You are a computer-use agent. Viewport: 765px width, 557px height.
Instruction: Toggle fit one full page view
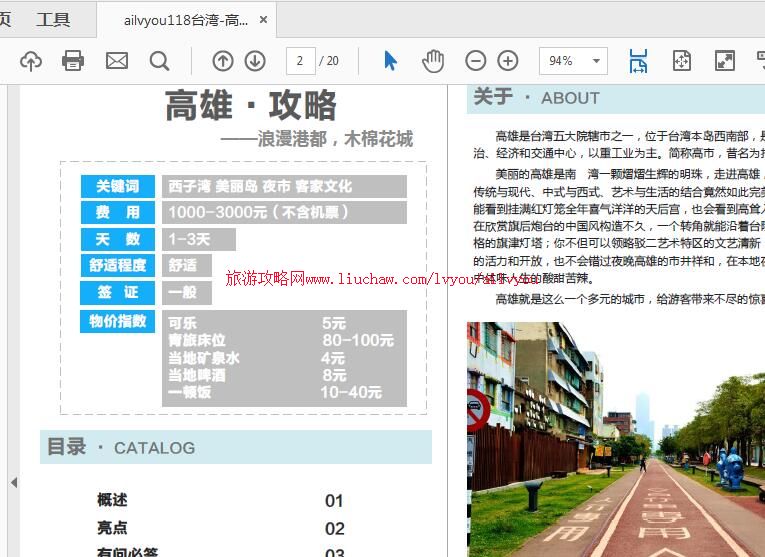(x=682, y=61)
